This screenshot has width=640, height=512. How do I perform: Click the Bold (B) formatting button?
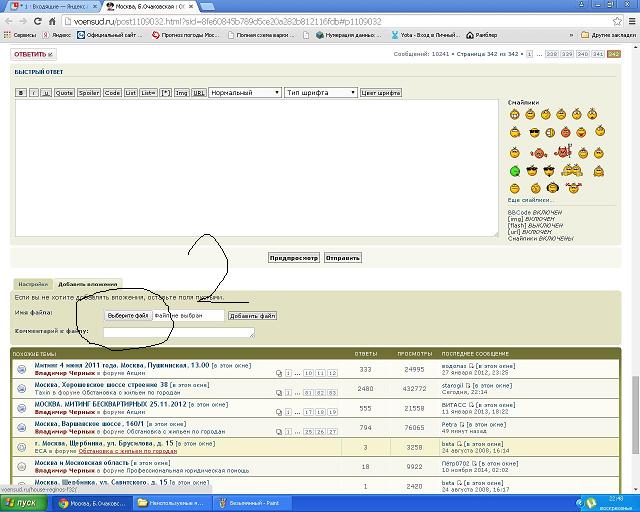click(x=20, y=92)
